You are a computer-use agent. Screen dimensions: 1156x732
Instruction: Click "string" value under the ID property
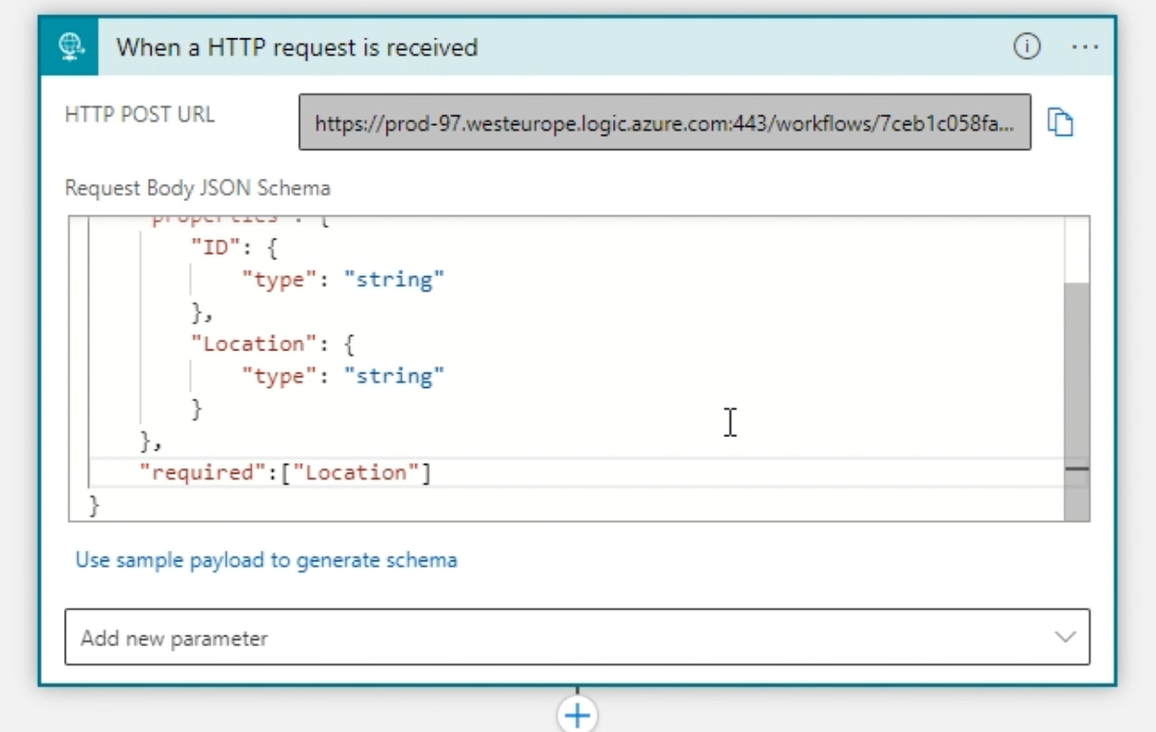click(x=394, y=280)
